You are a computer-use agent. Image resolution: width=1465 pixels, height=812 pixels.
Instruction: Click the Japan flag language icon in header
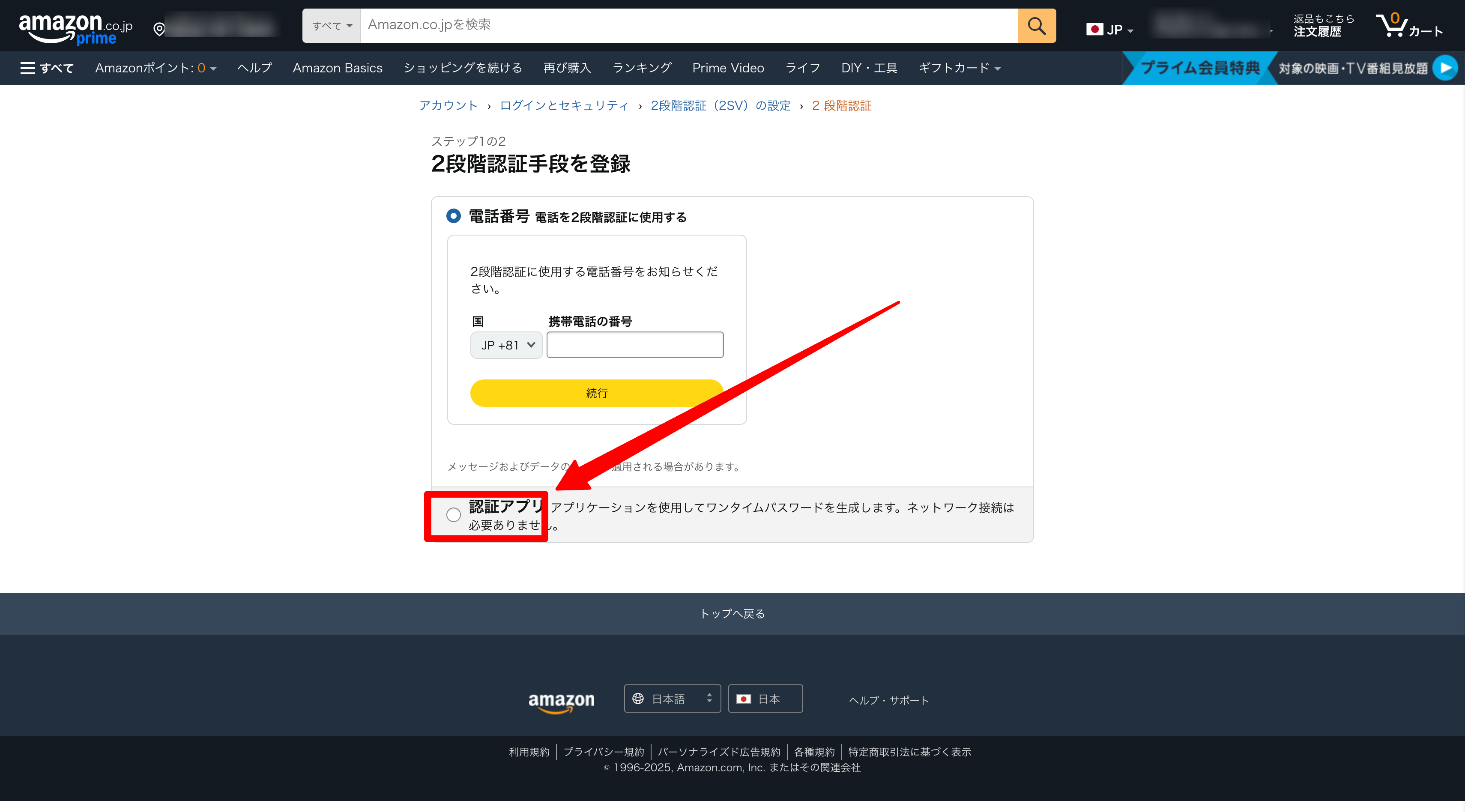[x=1094, y=30]
